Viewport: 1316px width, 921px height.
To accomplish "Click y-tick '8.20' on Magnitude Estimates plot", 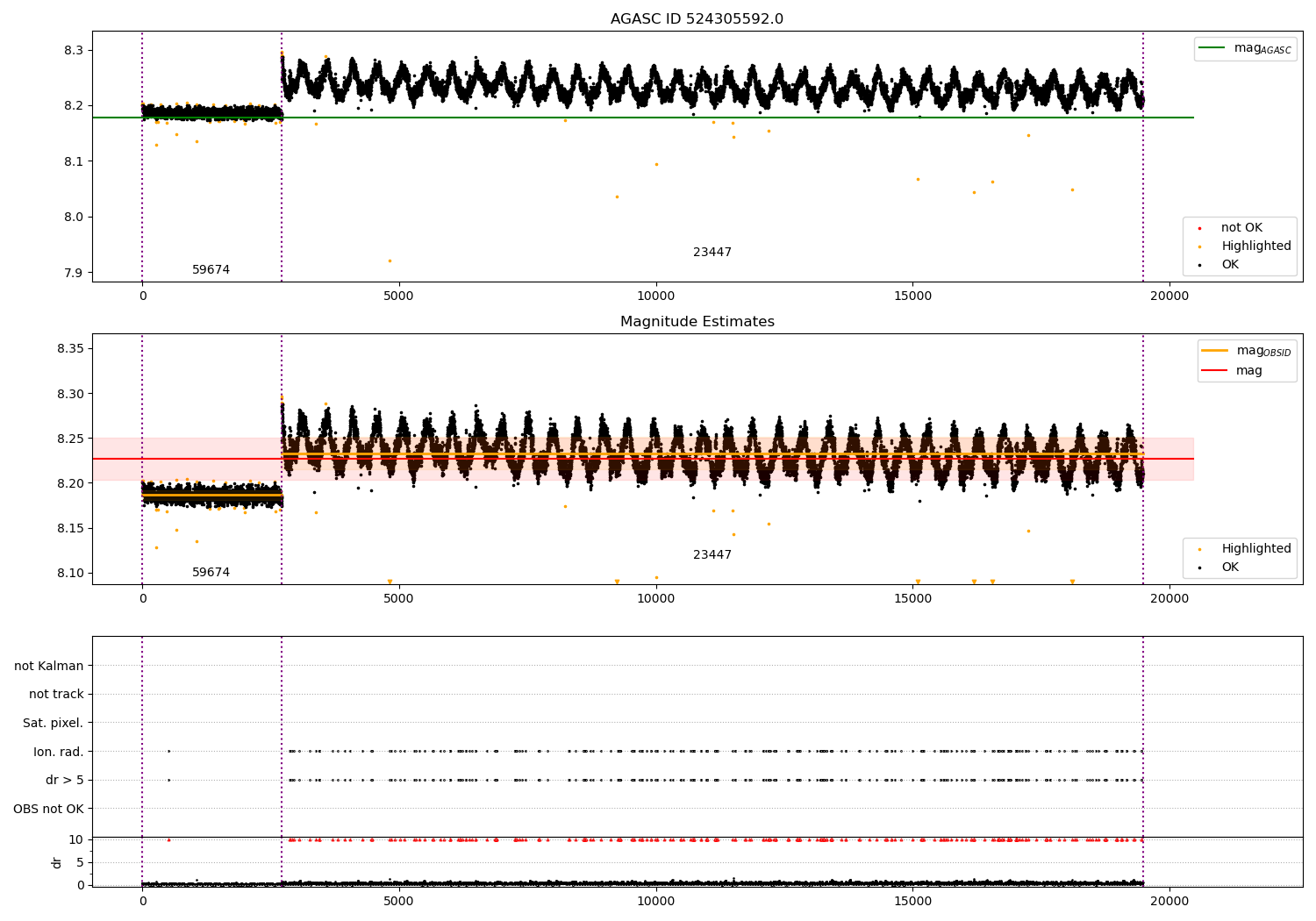I will (70, 484).
